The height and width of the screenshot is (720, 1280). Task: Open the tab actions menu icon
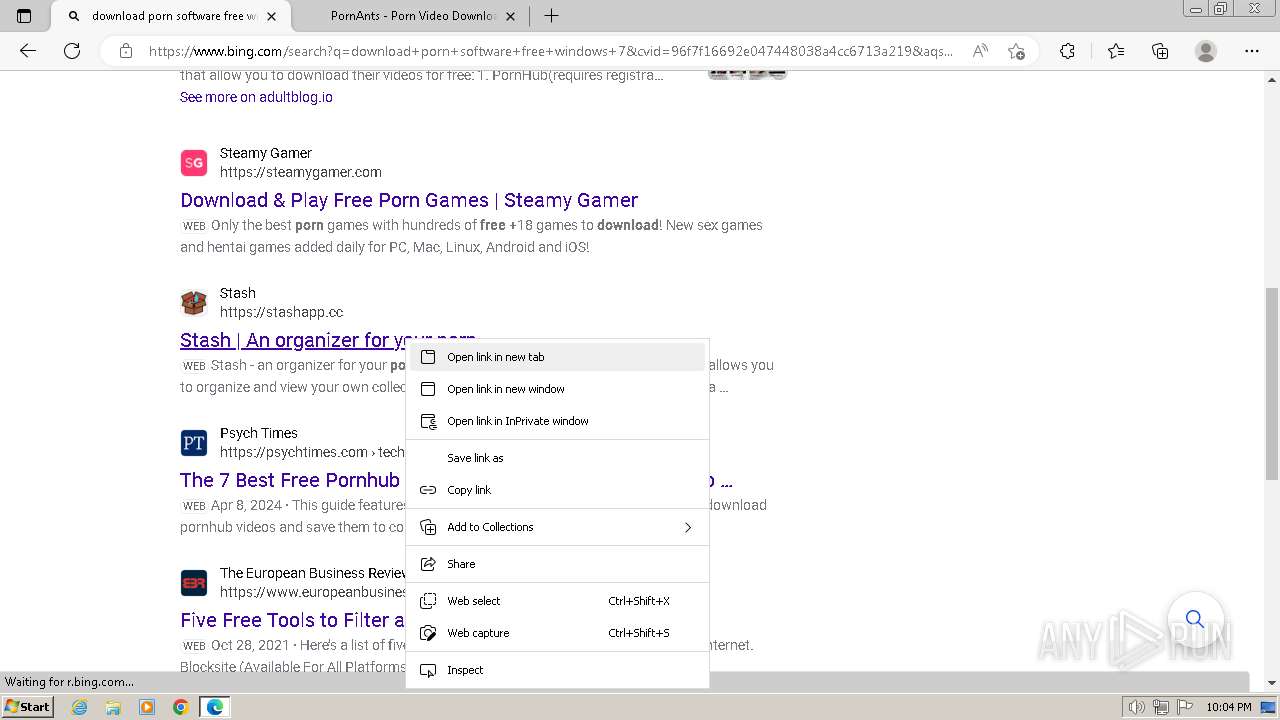click(24, 16)
